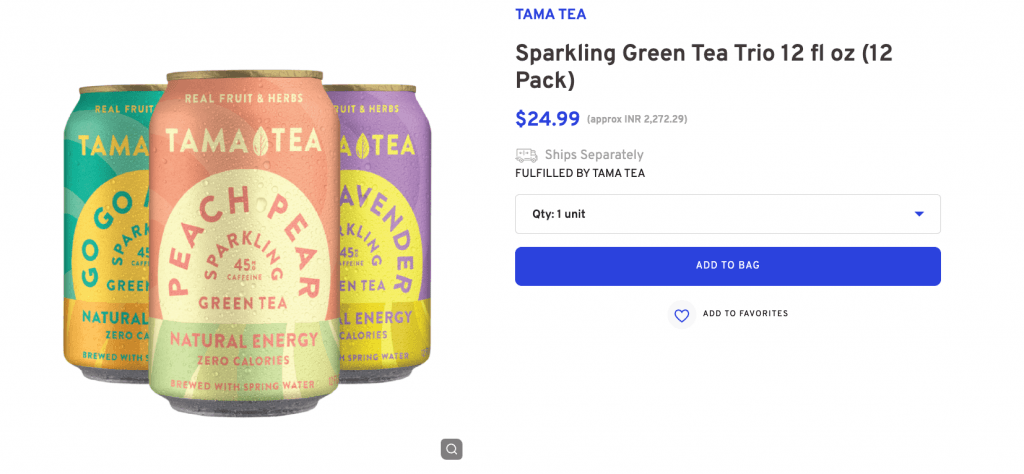This screenshot has width=1024, height=474.
Task: Click the magnifier zoom icon below product image
Action: pos(452,449)
